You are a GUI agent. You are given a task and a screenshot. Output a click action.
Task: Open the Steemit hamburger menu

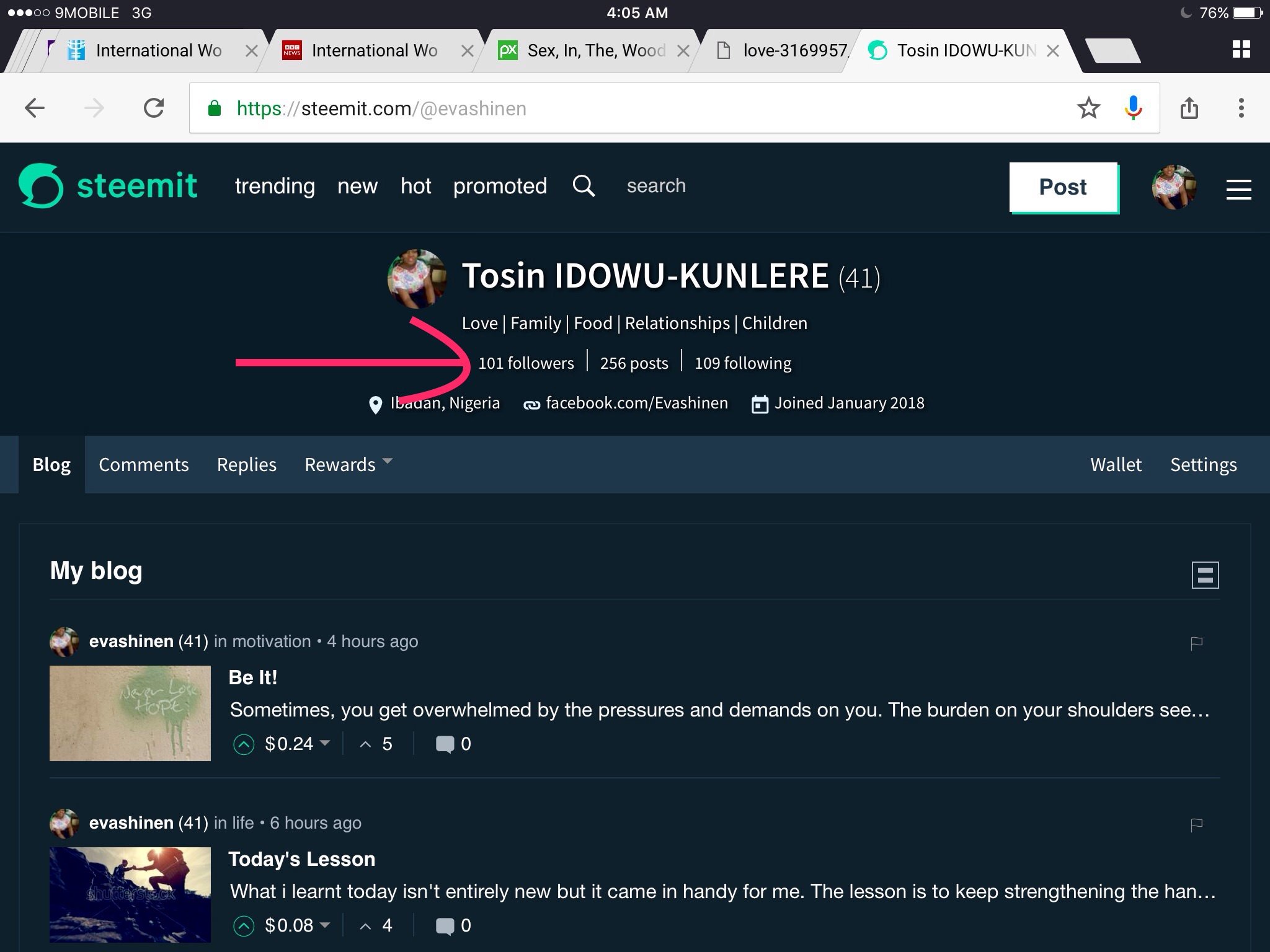coord(1238,189)
